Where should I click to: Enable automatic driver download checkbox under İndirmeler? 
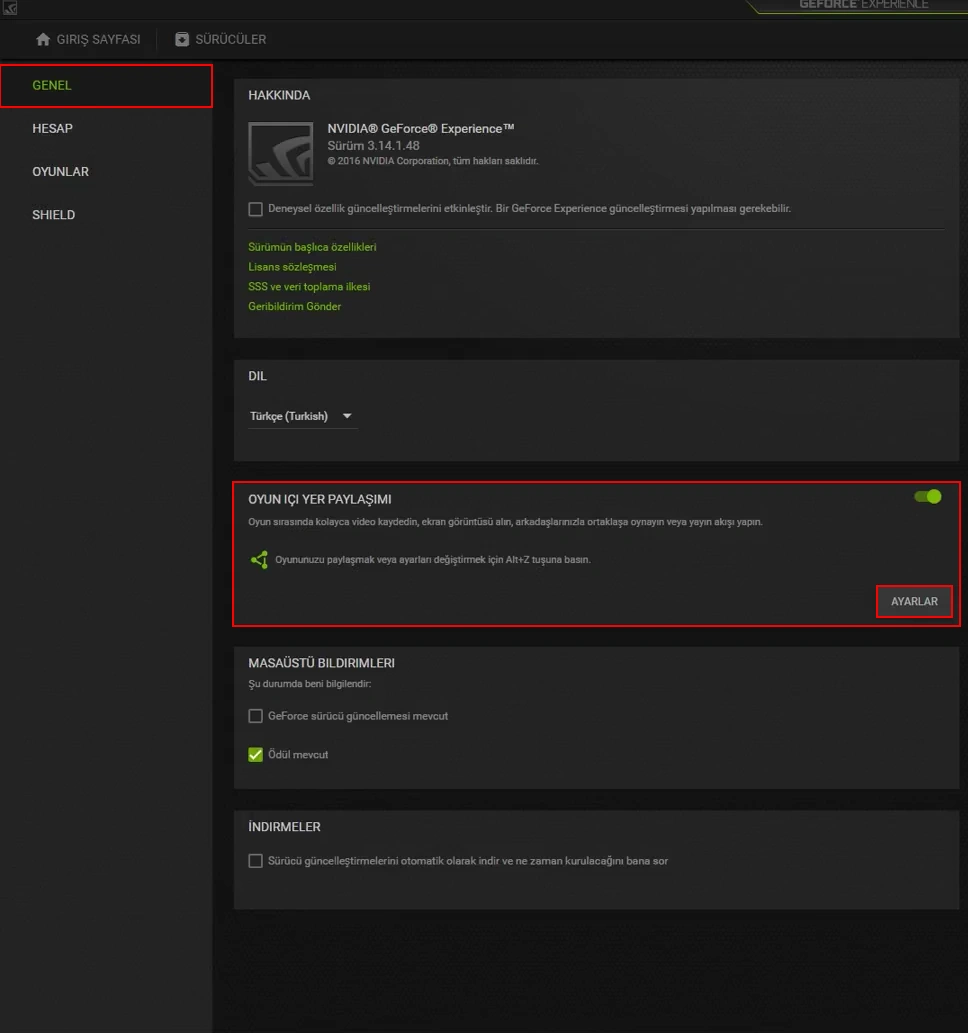click(x=256, y=861)
